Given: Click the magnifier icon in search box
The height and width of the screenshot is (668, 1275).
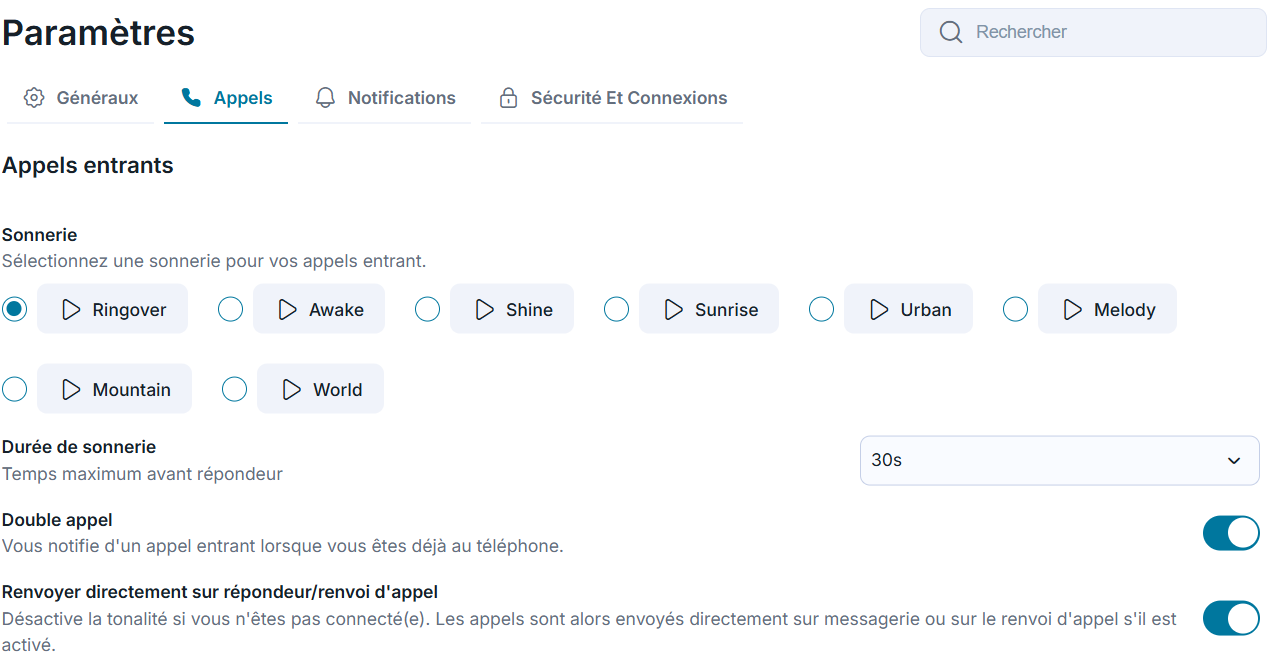Looking at the screenshot, I should pyautogui.click(x=951, y=32).
